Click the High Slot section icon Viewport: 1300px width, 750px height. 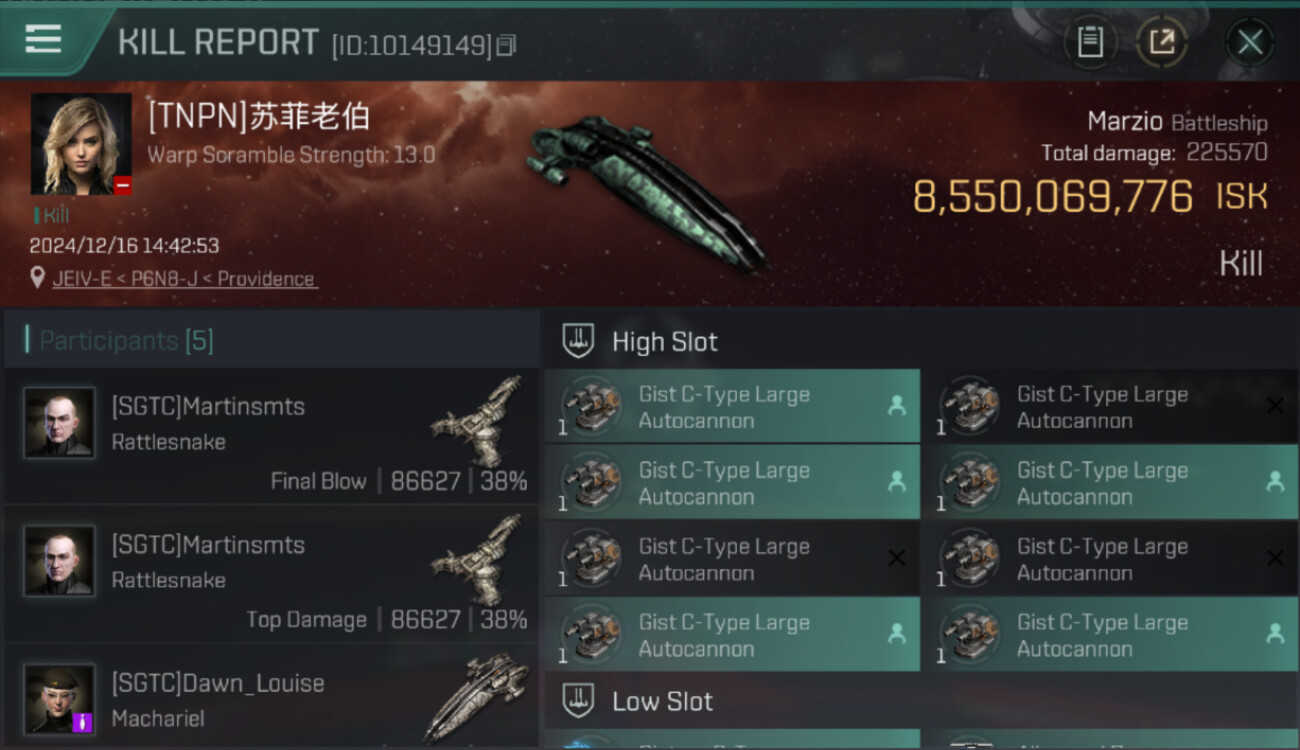pyautogui.click(x=578, y=341)
